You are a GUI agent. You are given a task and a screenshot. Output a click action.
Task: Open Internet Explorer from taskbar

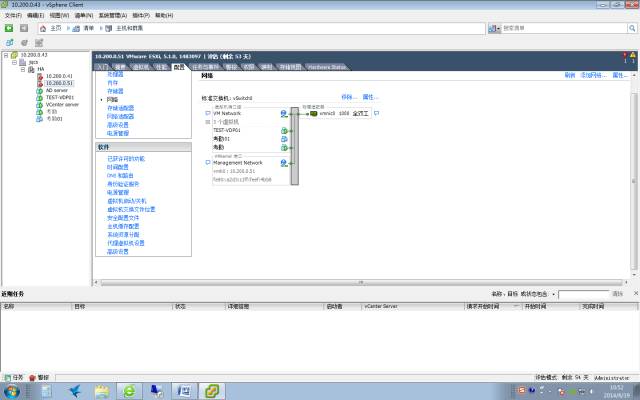point(130,391)
